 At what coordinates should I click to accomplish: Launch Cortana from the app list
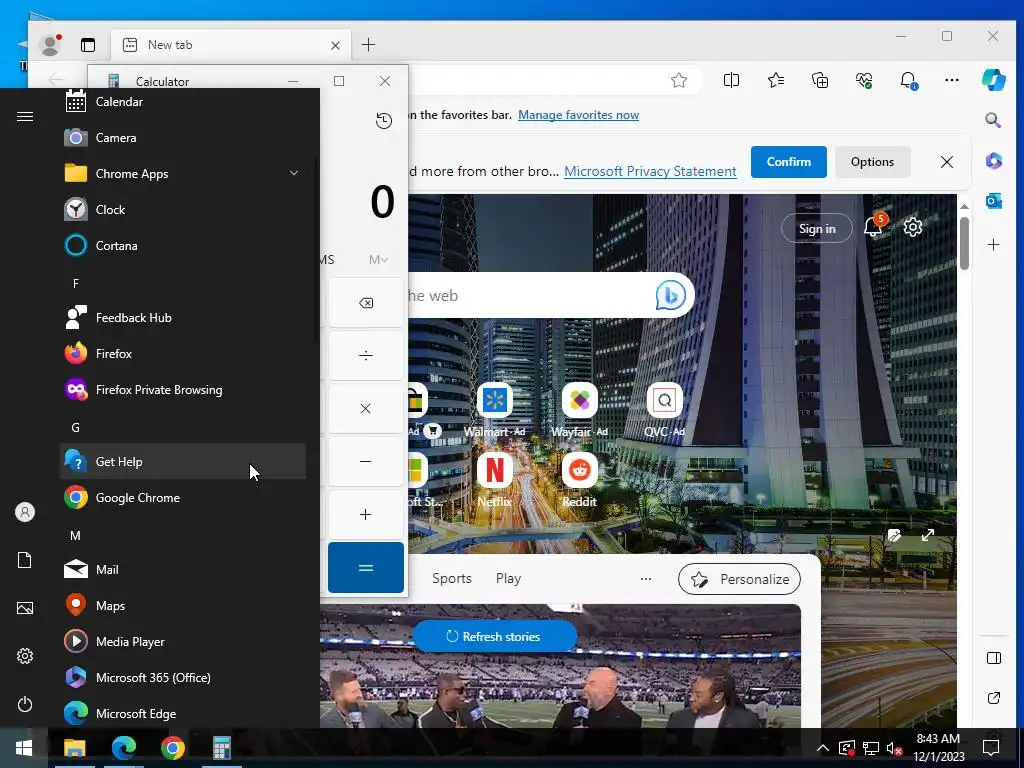pos(183,246)
